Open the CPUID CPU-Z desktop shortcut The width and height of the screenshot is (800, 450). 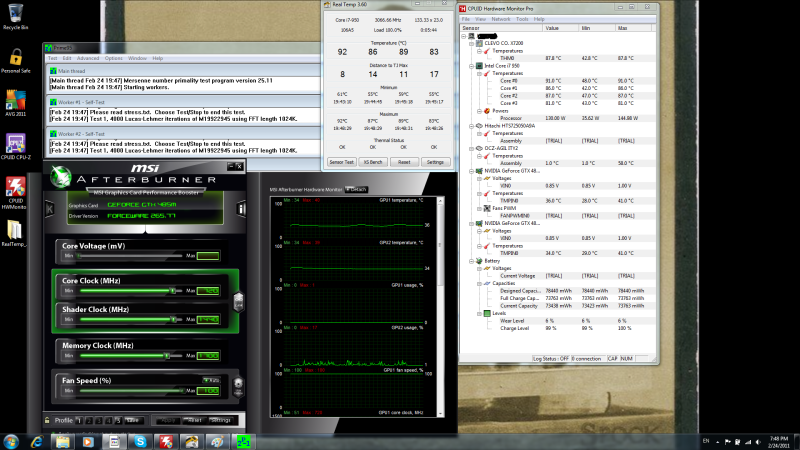(x=15, y=146)
